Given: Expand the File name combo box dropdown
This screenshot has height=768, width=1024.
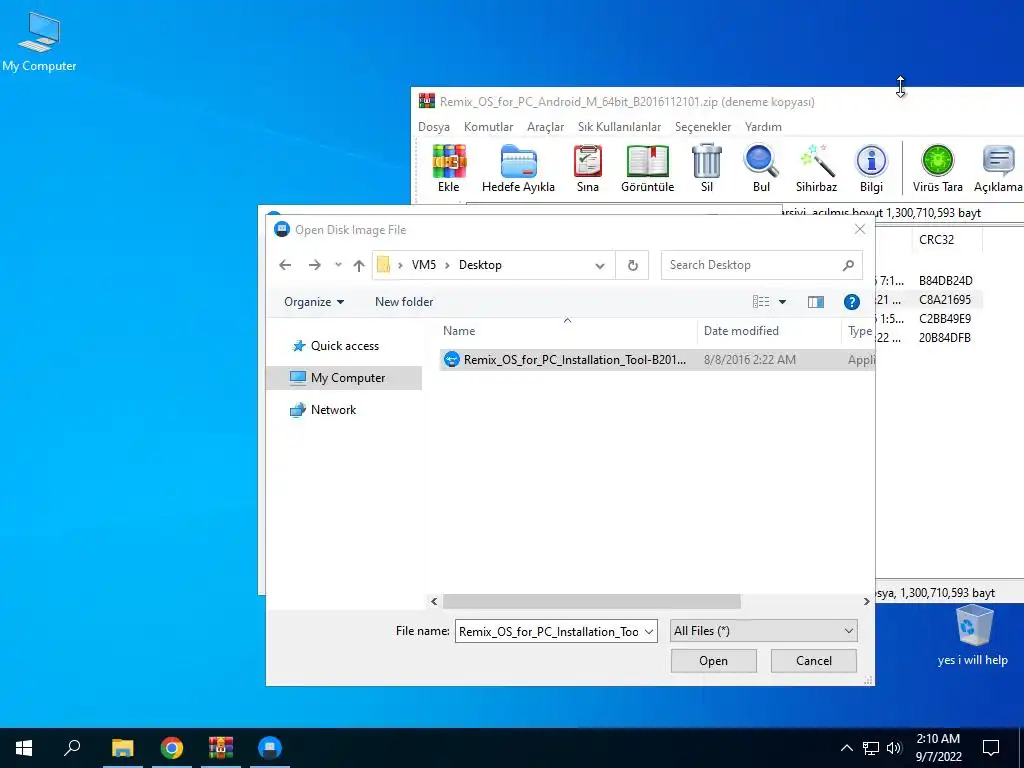Looking at the screenshot, I should click(x=649, y=632).
